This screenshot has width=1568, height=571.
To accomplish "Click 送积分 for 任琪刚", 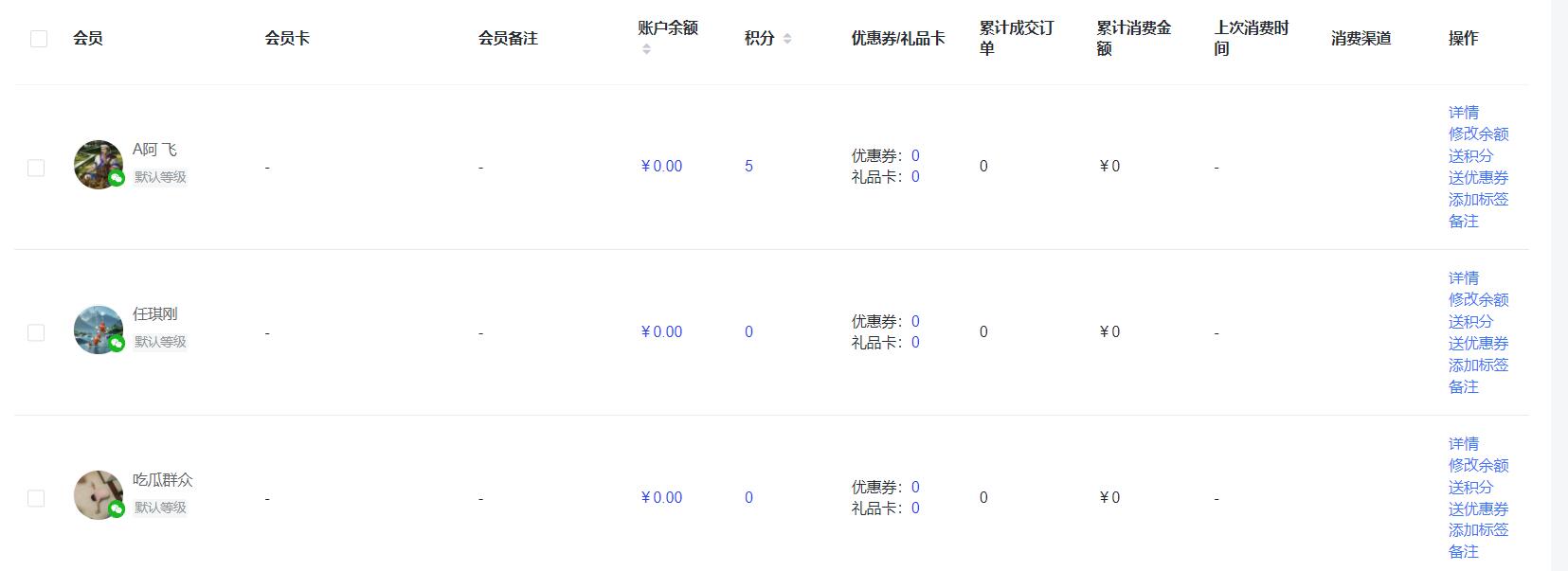I will [x=1470, y=322].
